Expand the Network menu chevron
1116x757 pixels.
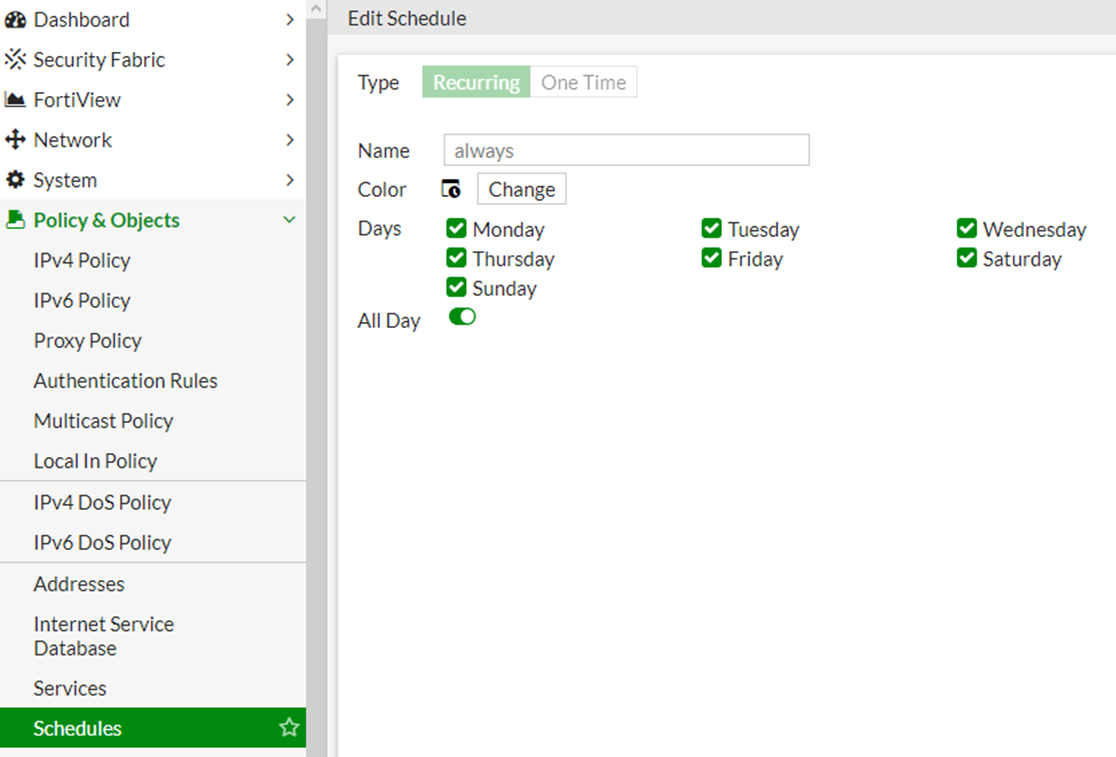click(289, 140)
